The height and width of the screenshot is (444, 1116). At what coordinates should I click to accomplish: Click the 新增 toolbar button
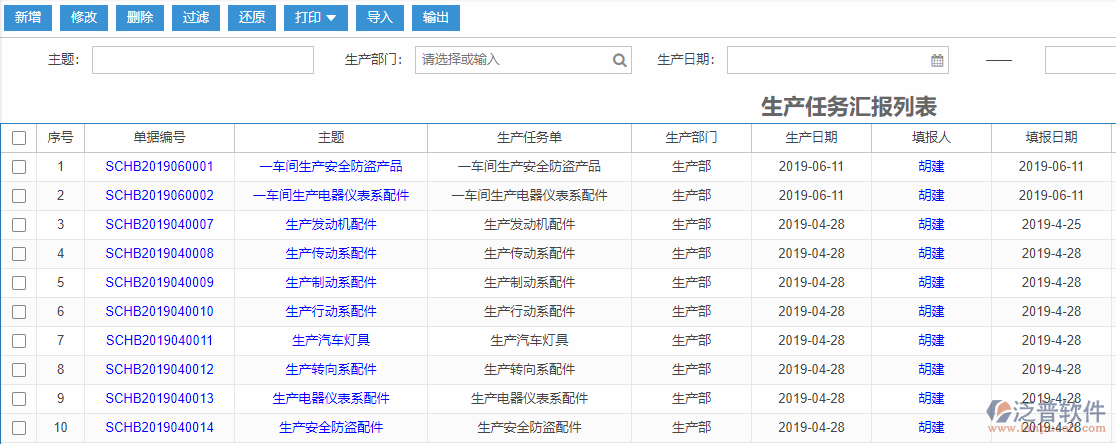[27, 17]
